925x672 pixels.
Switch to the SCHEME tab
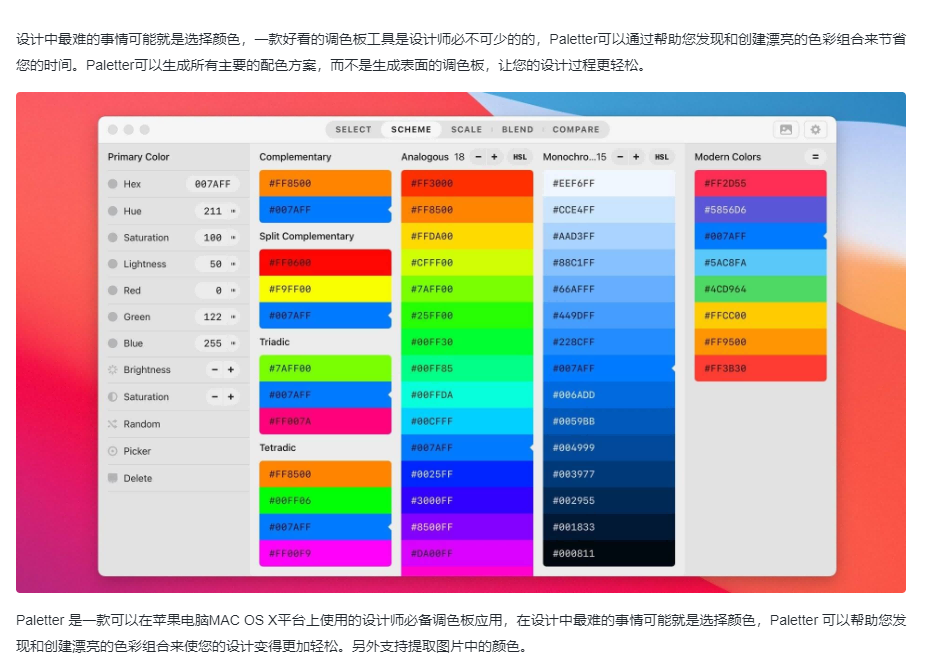tap(411, 130)
